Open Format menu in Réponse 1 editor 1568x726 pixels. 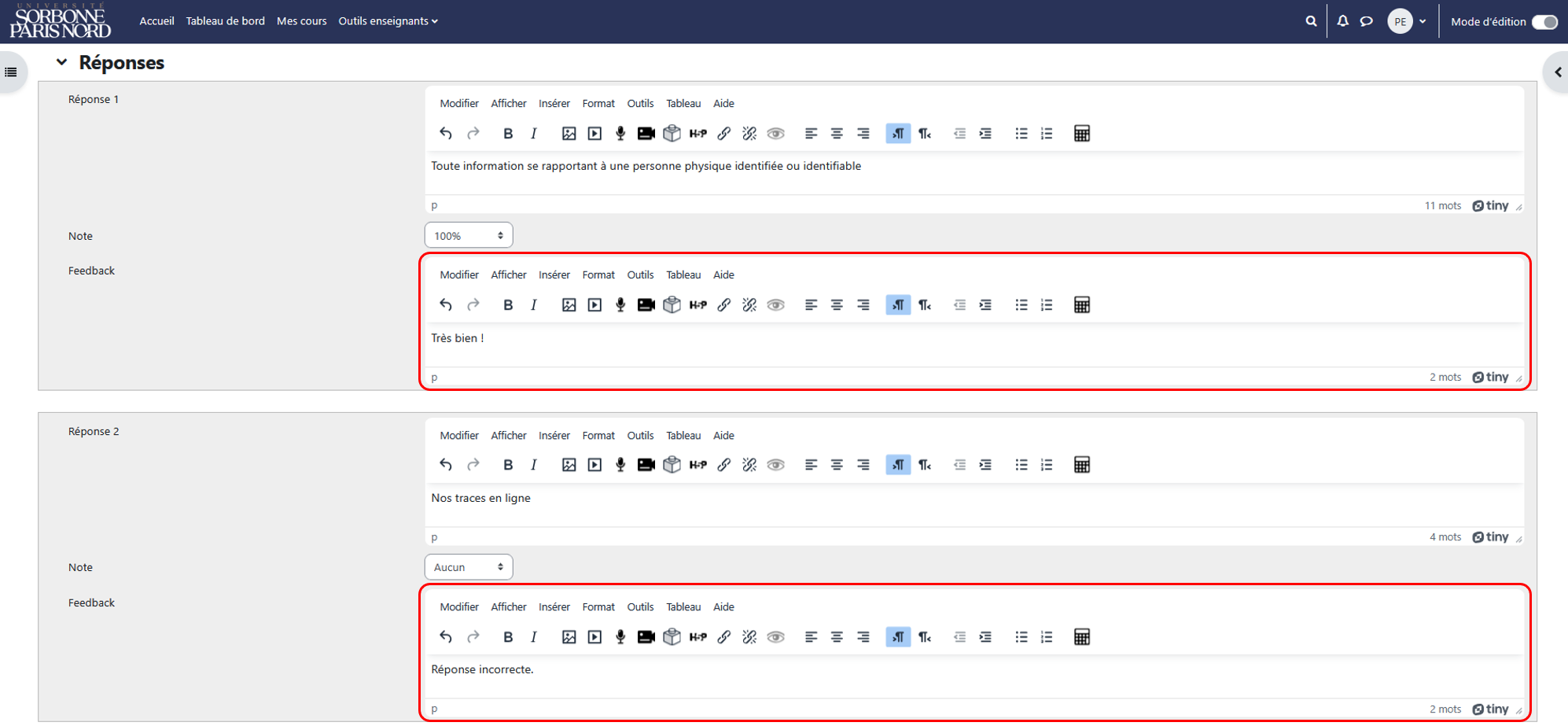(x=598, y=104)
